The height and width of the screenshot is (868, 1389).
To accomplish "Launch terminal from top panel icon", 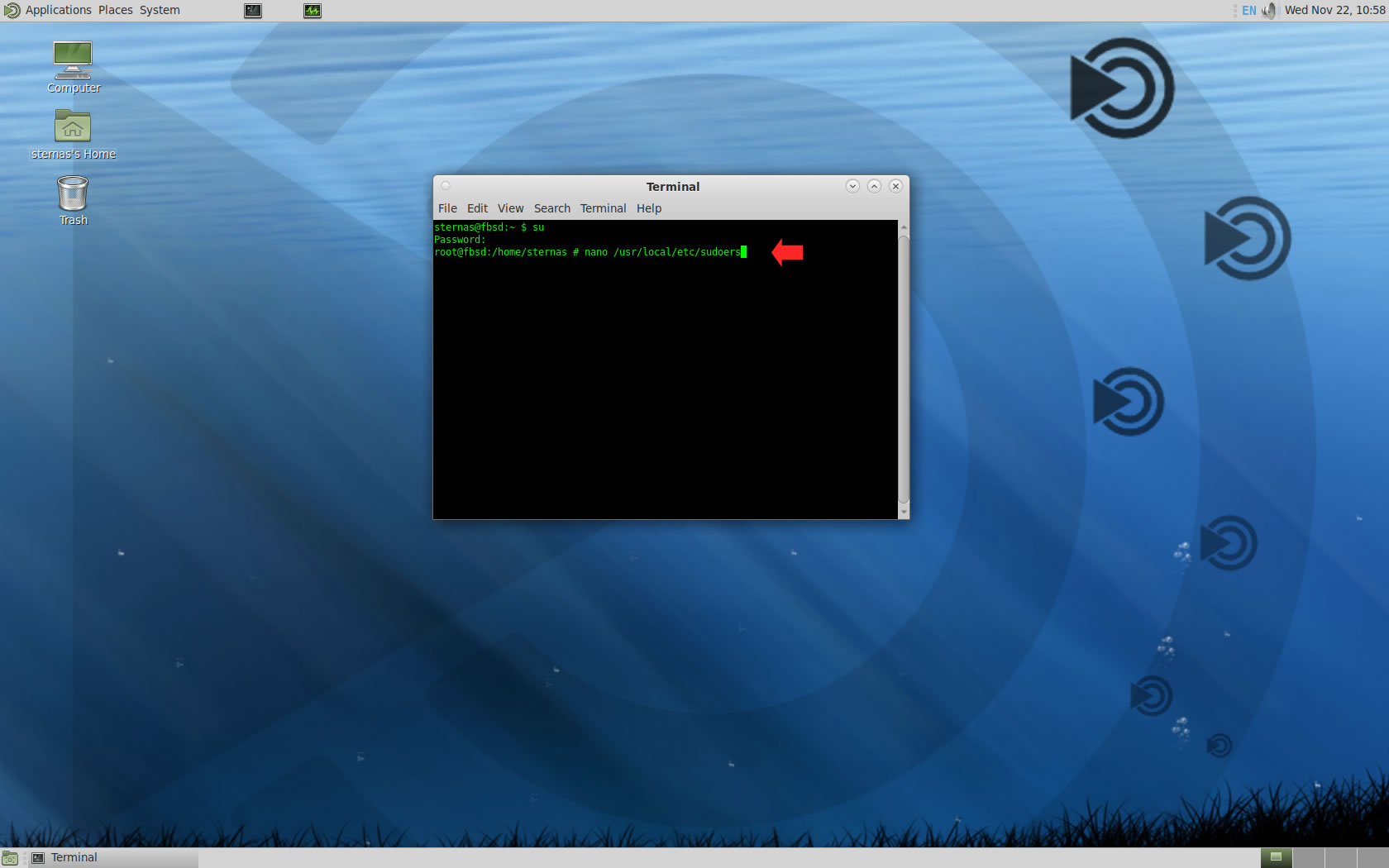I will (253, 11).
